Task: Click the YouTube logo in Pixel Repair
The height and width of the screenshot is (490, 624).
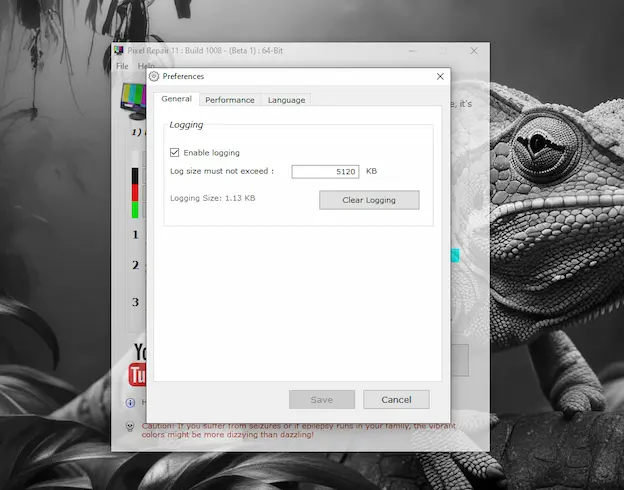Action: (x=137, y=365)
